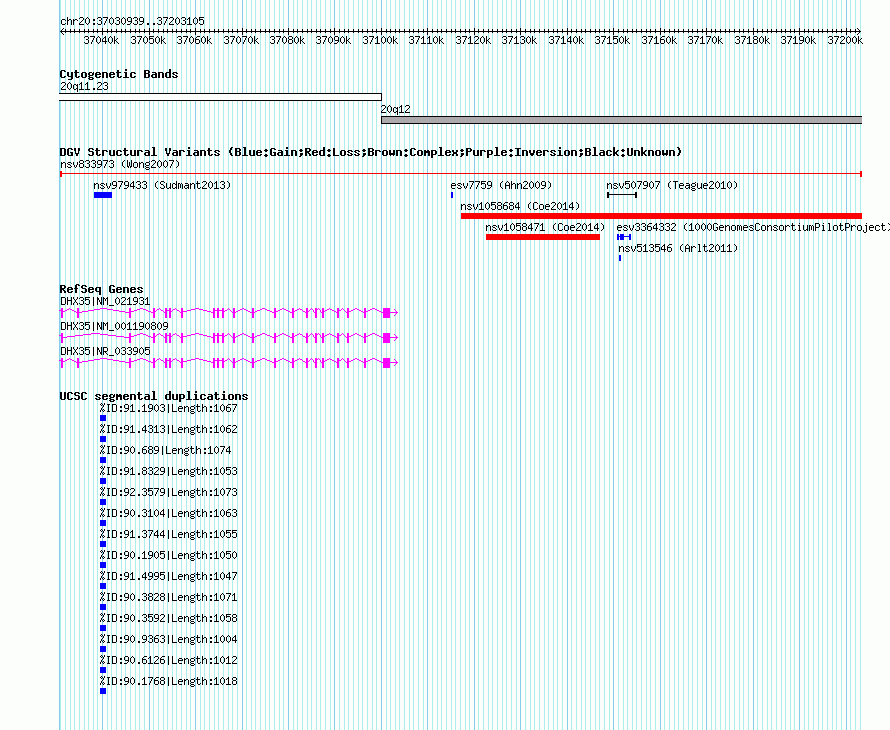Click the 37040k ruler position label
This screenshot has width=890, height=730.
(x=101, y=40)
